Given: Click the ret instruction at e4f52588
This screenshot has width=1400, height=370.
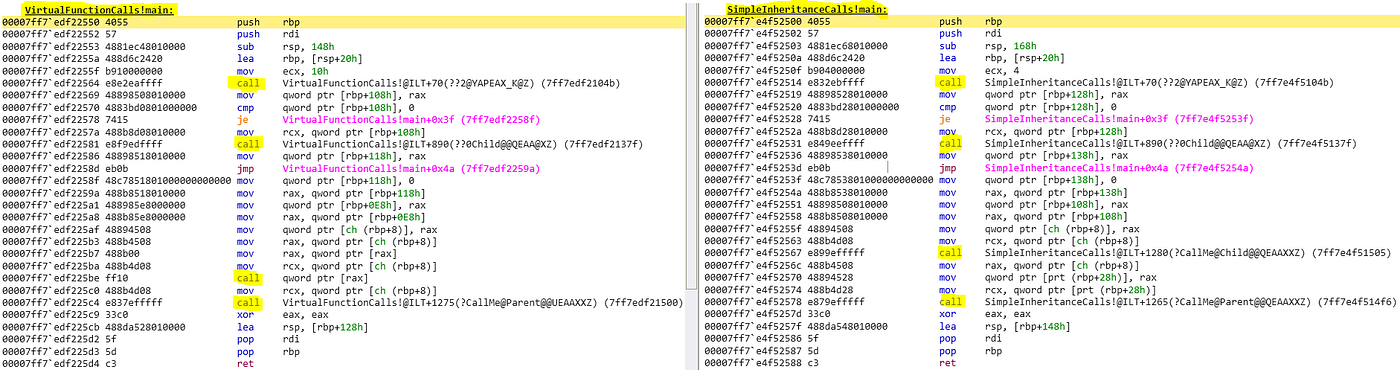Looking at the screenshot, I should 946,364.
